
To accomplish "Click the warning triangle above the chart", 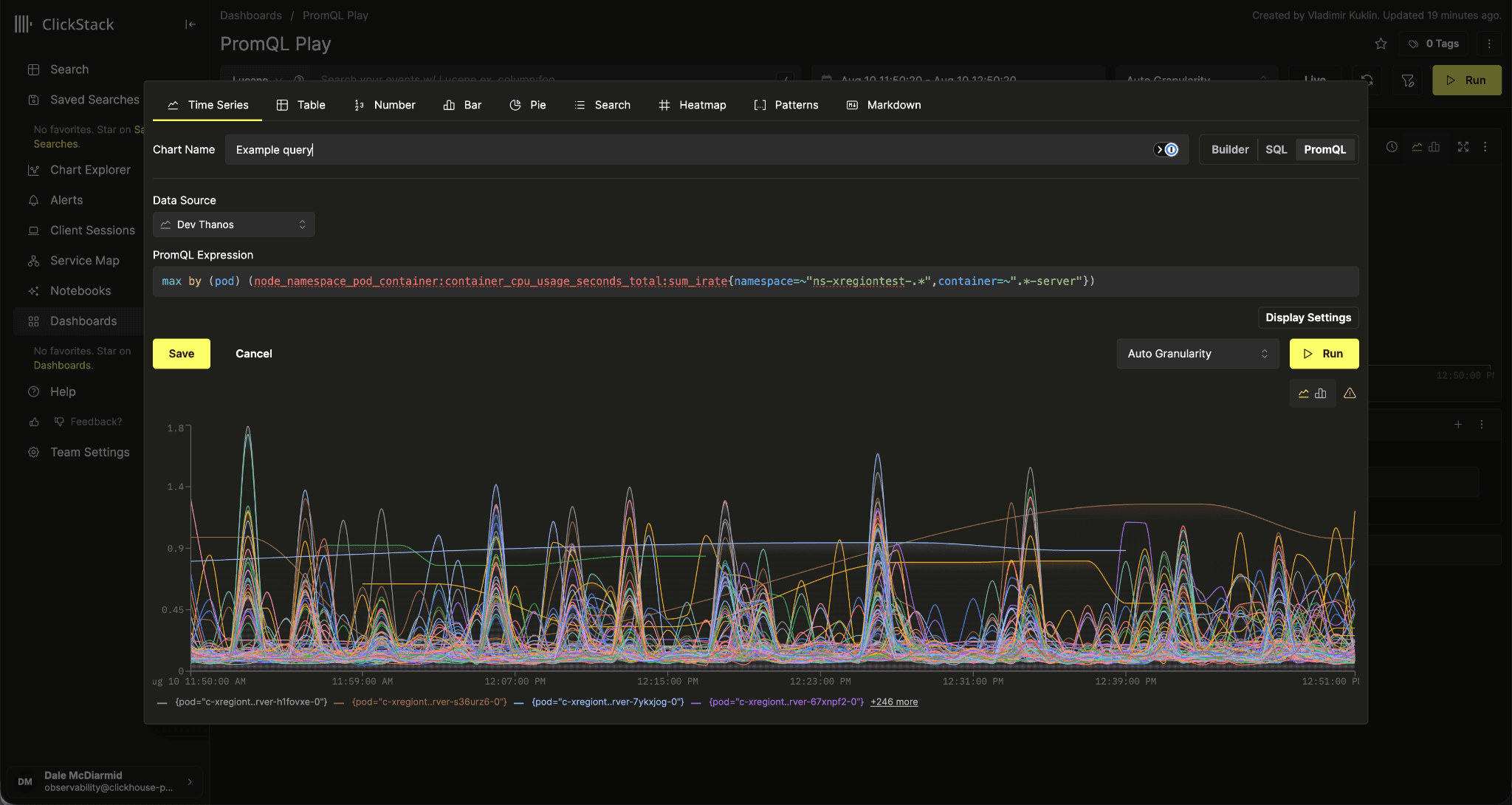I will tap(1350, 394).
